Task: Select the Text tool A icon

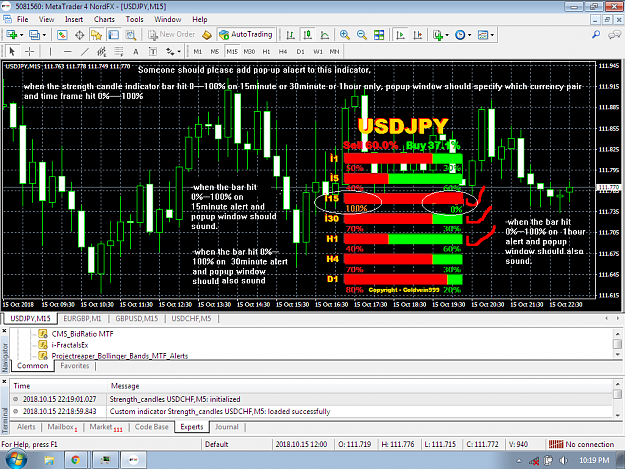Action: click(136, 51)
